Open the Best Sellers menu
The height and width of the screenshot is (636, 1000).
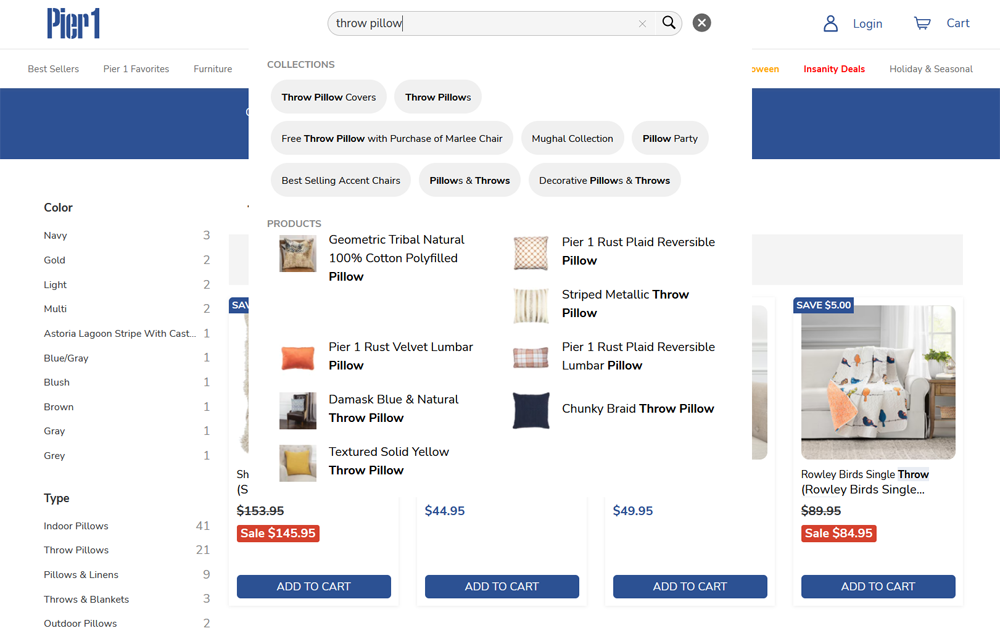[53, 69]
